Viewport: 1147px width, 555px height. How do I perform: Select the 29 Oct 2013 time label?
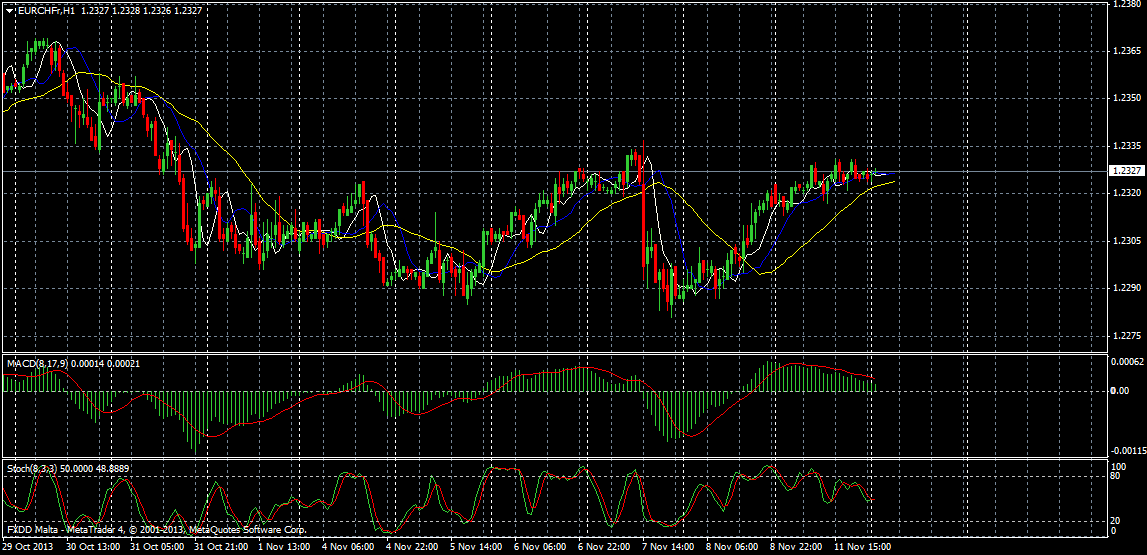click(28, 548)
